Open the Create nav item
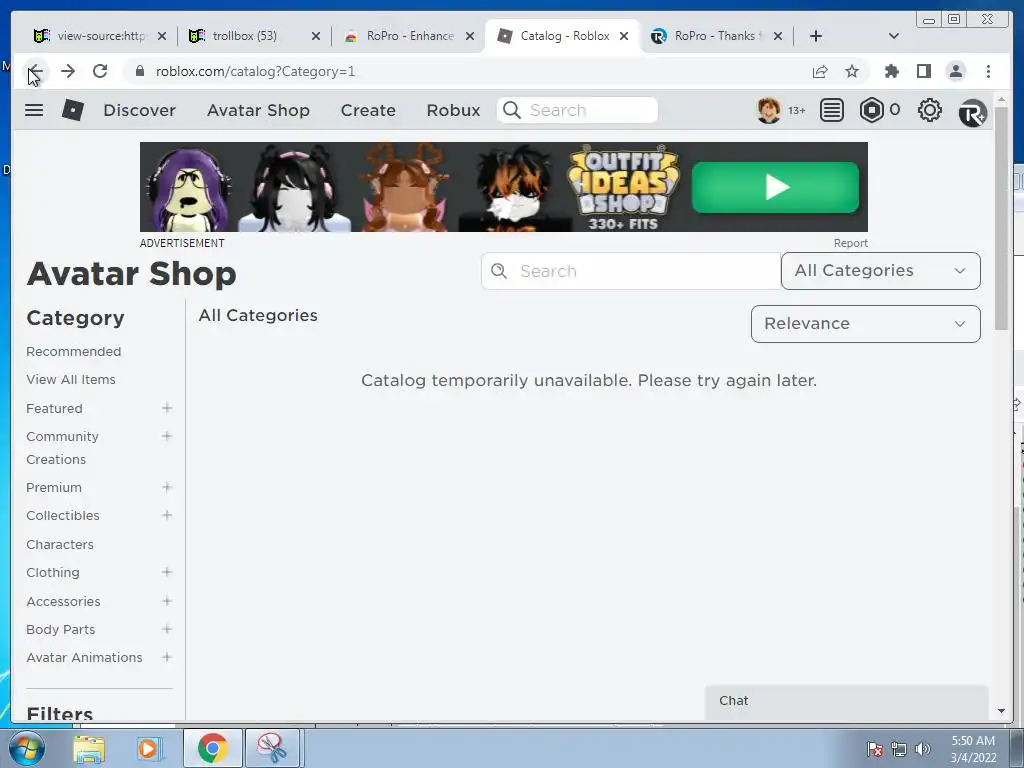 (368, 110)
